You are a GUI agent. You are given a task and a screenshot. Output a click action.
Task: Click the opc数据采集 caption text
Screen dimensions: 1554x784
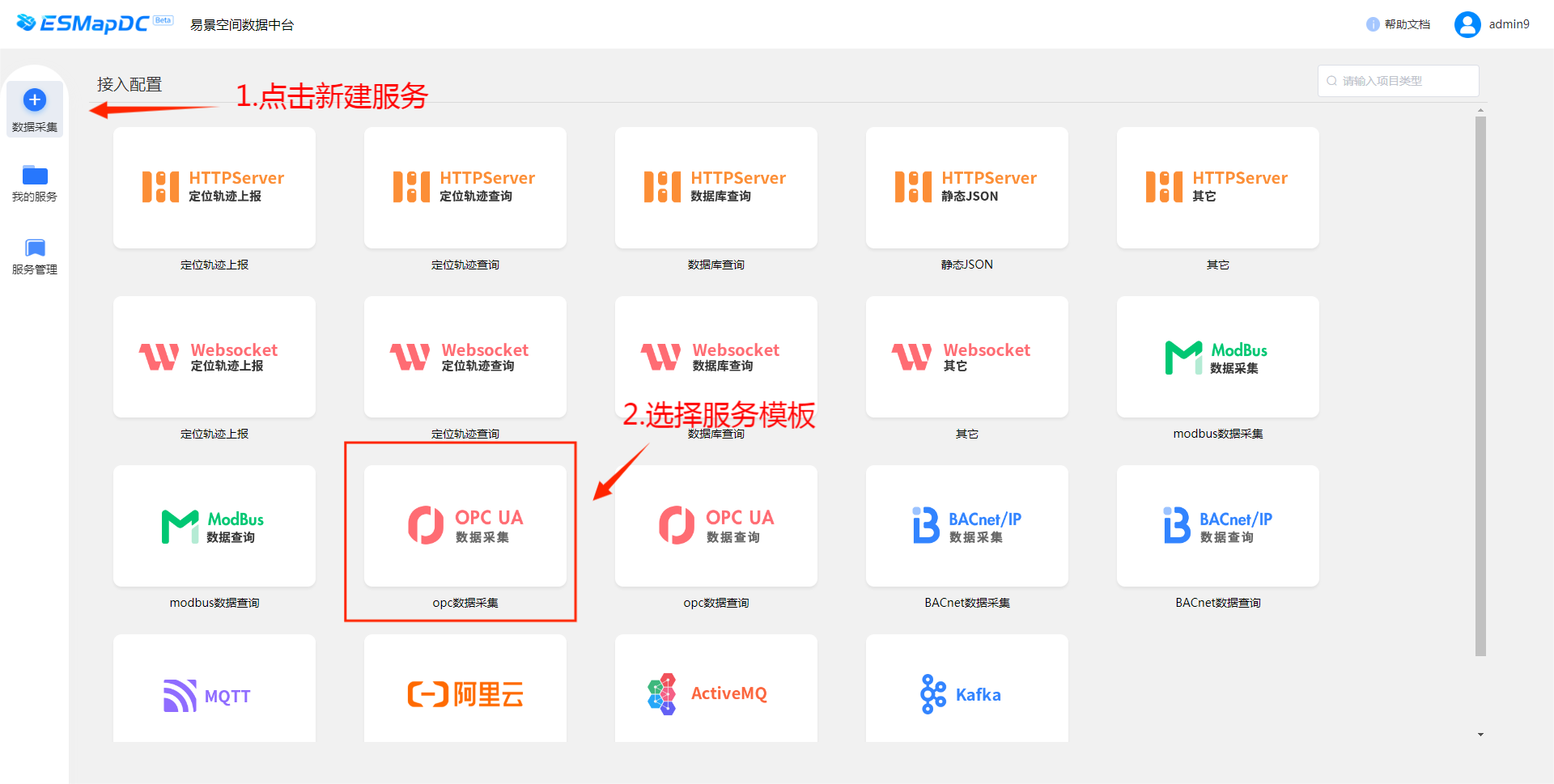coord(465,603)
